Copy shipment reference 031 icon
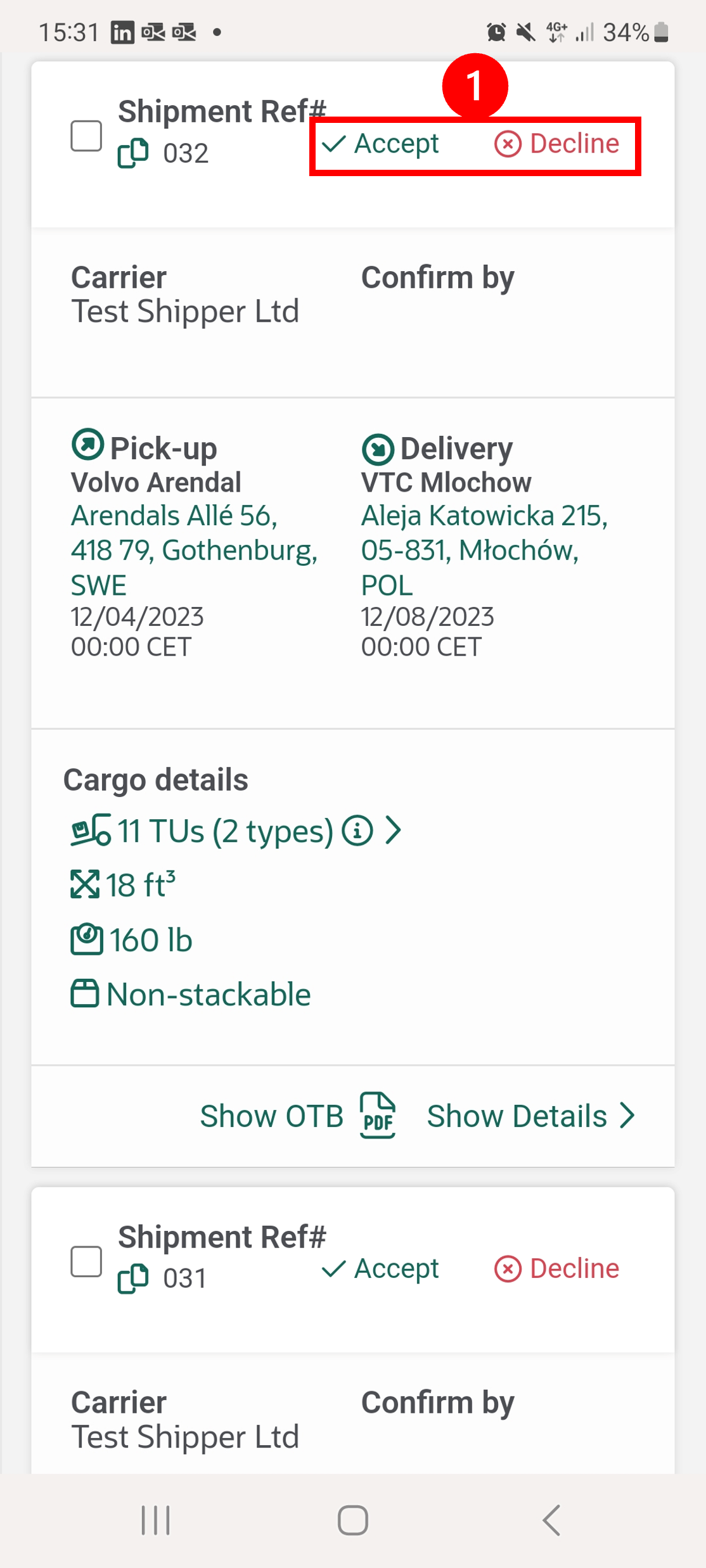This screenshot has height=1568, width=706. [133, 1278]
